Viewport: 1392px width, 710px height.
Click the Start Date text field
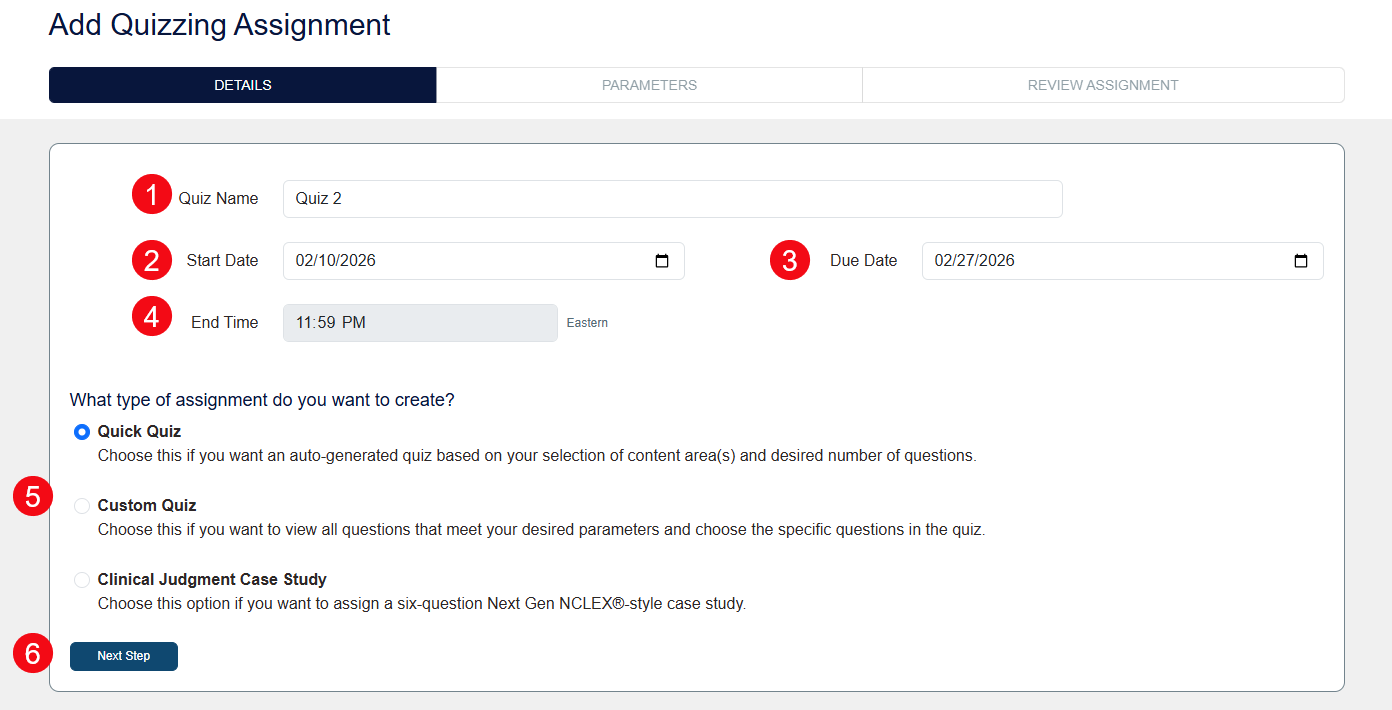pos(450,260)
